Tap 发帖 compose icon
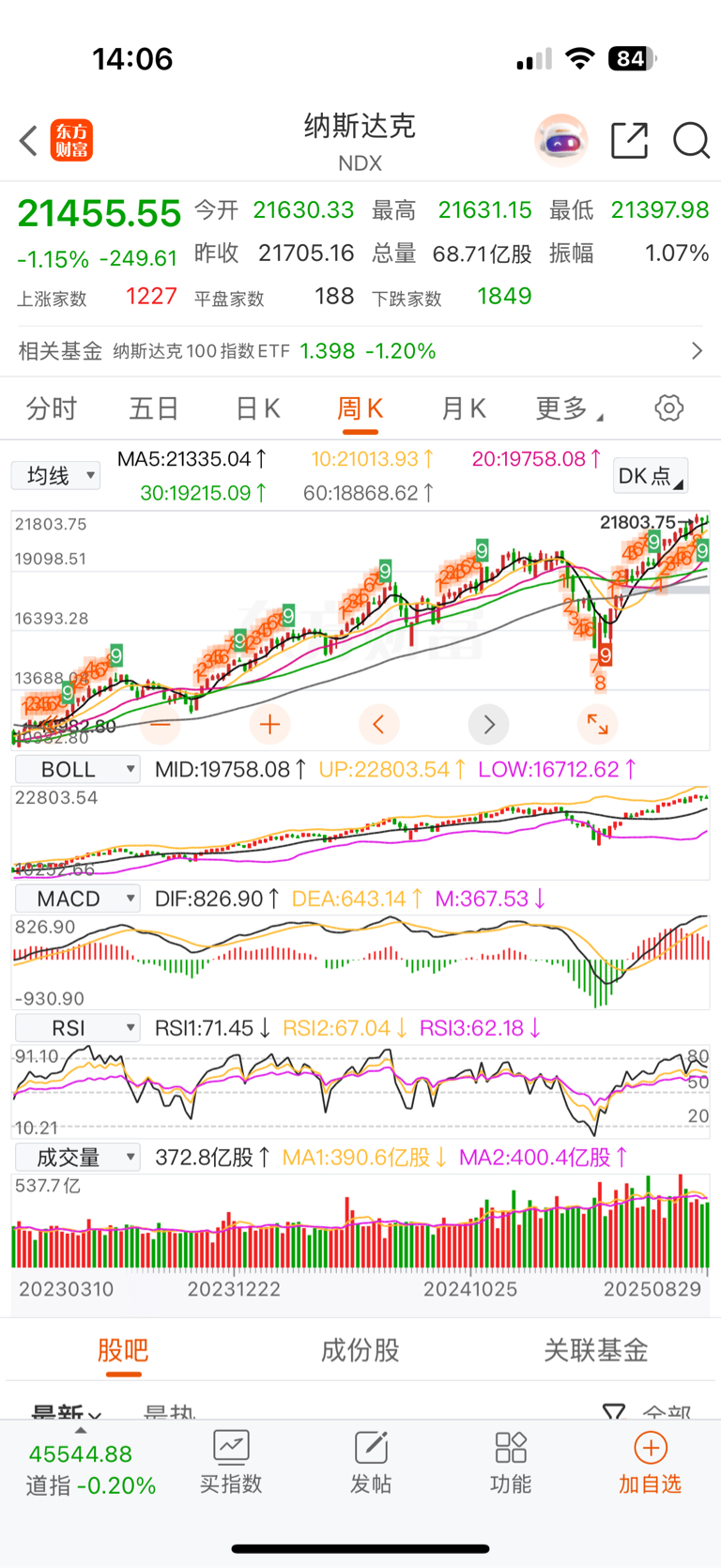Image resolution: width=721 pixels, height=1568 pixels. click(x=371, y=1447)
